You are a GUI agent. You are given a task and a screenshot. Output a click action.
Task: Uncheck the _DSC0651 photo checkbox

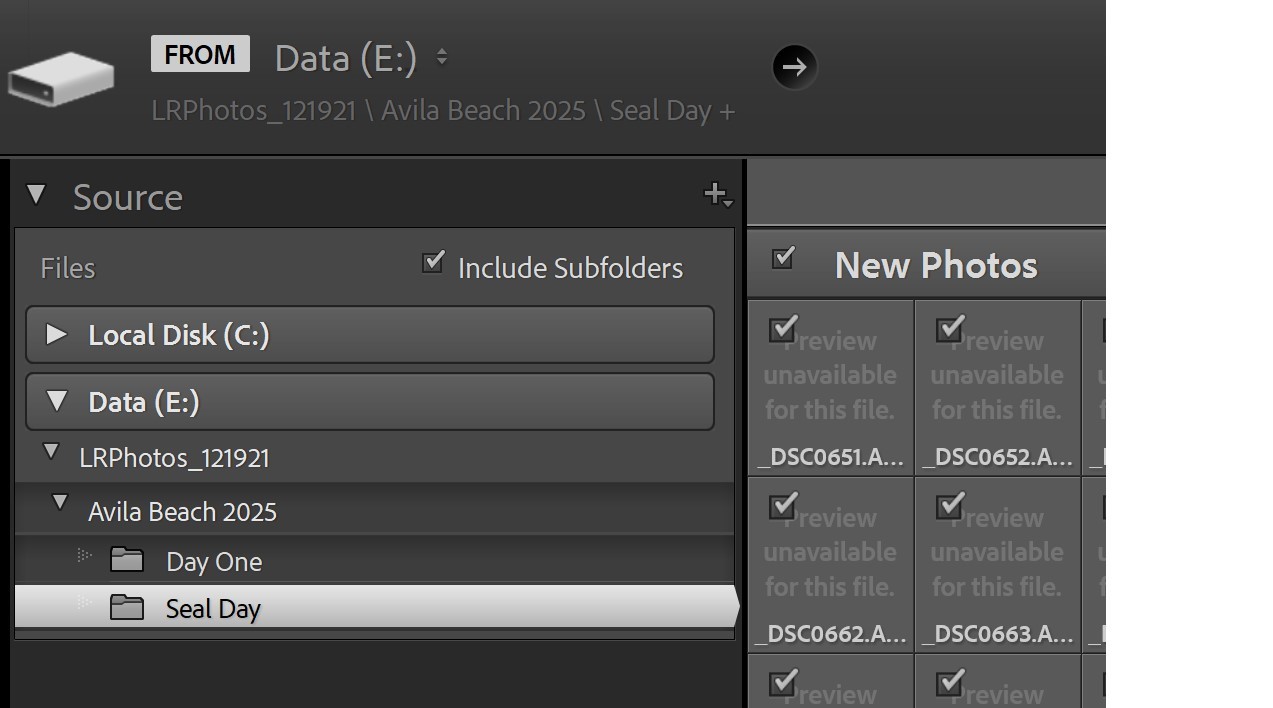[783, 328]
